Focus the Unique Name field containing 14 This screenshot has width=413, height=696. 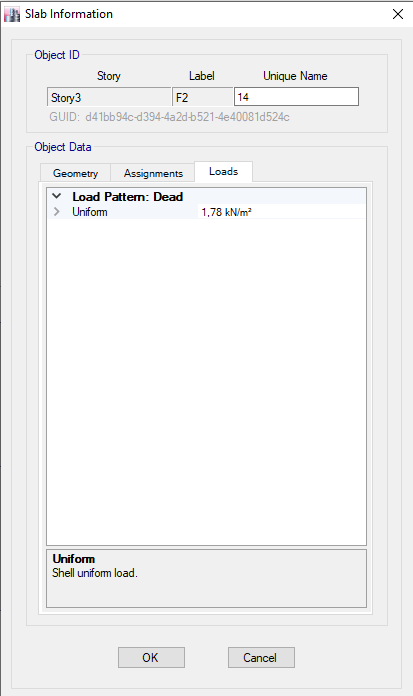pos(296,97)
